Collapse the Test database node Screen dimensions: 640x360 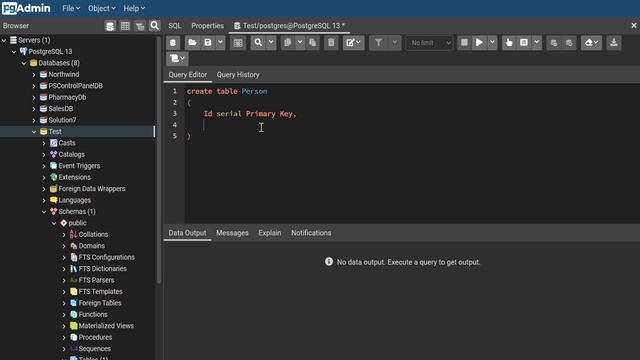pyautogui.click(x=34, y=132)
